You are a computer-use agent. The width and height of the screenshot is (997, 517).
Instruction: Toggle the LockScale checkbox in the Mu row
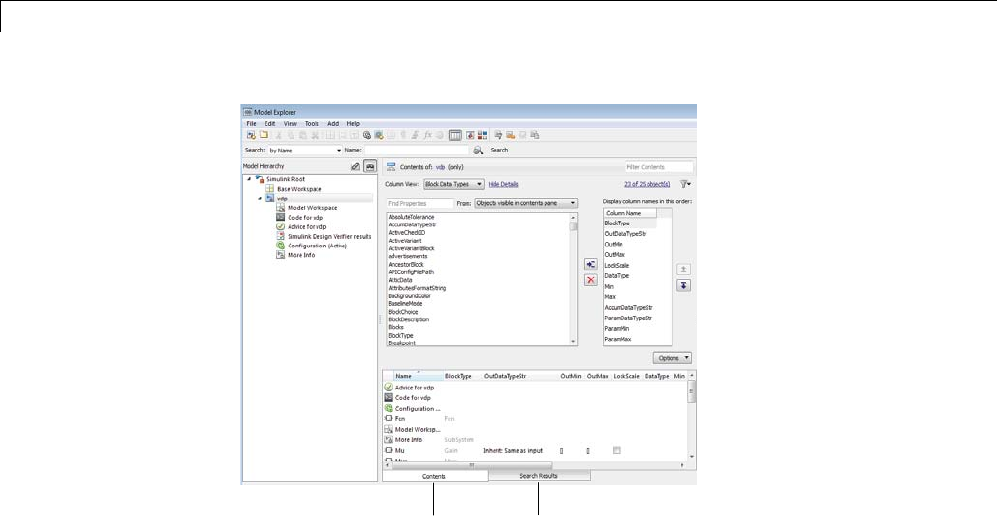(x=616, y=450)
